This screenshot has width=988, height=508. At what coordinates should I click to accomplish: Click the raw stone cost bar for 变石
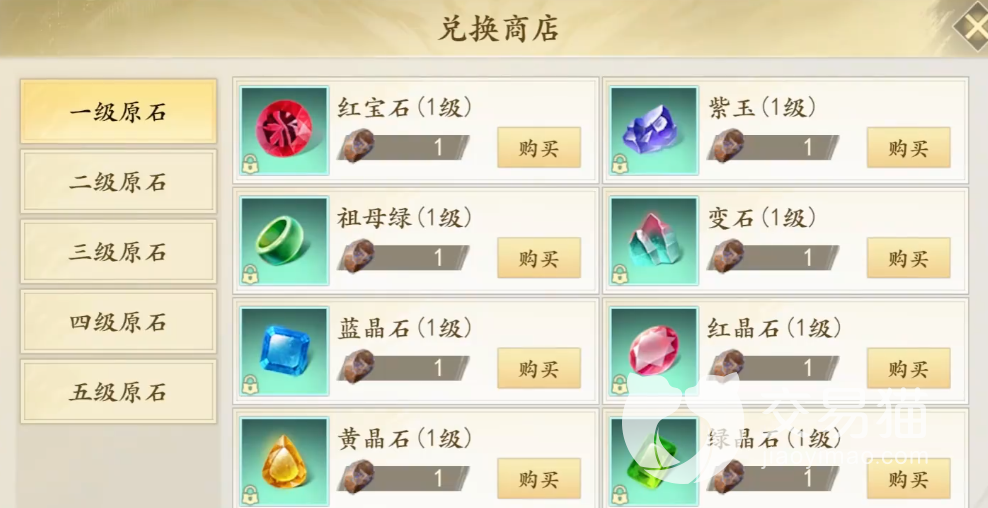773,258
